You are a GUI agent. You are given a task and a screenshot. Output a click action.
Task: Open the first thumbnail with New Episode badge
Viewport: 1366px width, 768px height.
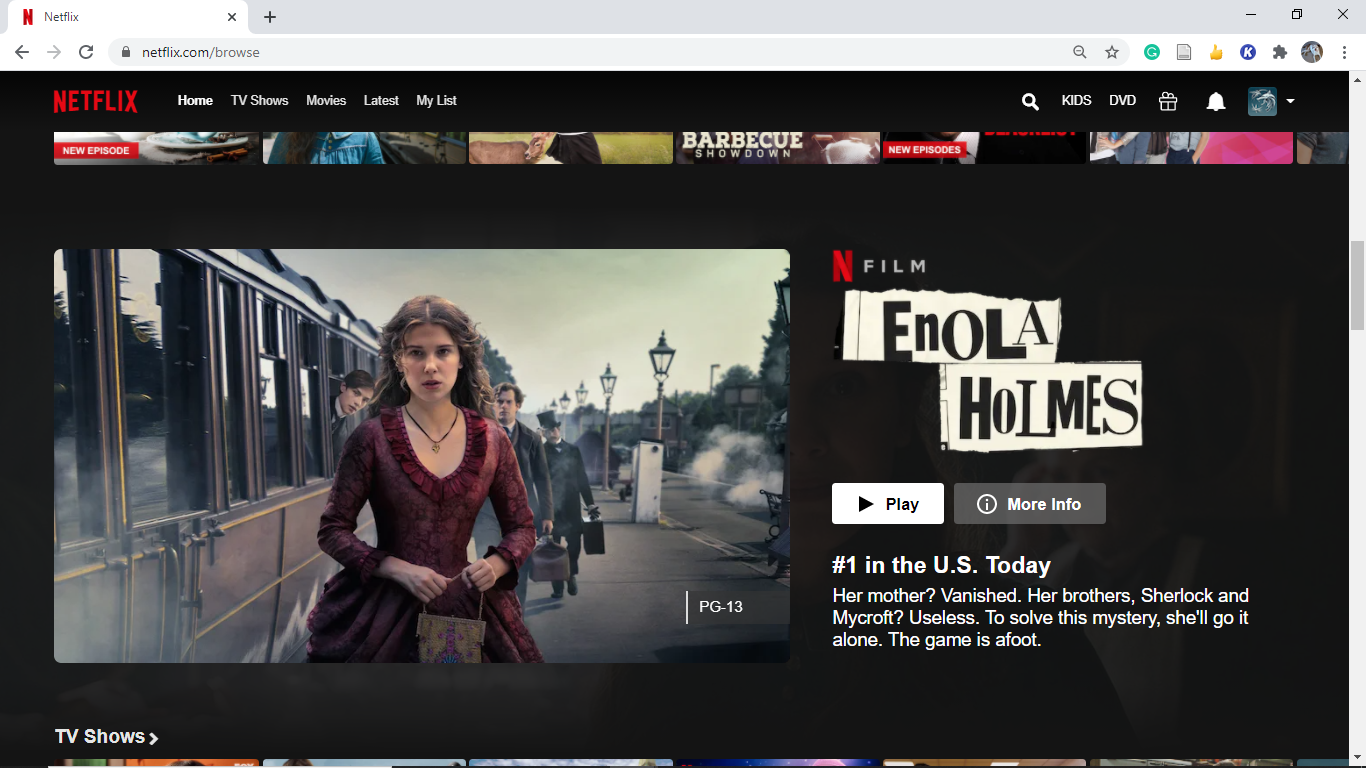156,147
